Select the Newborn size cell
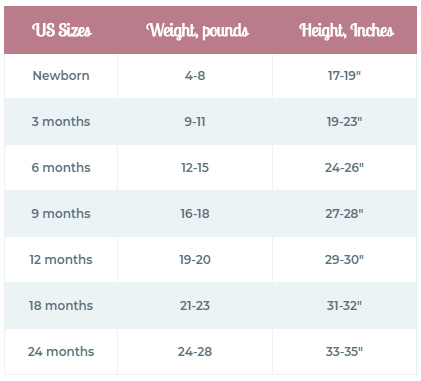 [61, 76]
